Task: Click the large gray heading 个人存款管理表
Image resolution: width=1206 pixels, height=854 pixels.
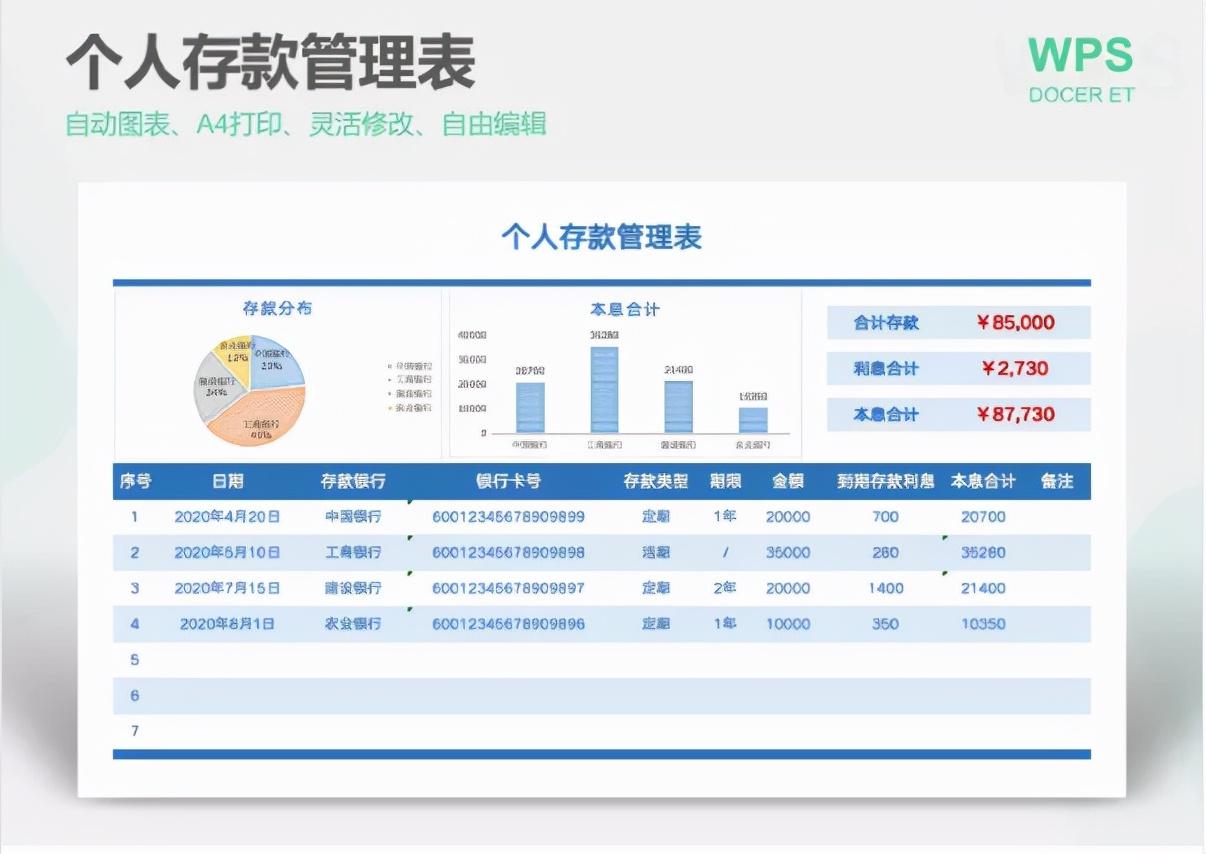Action: 271,62
